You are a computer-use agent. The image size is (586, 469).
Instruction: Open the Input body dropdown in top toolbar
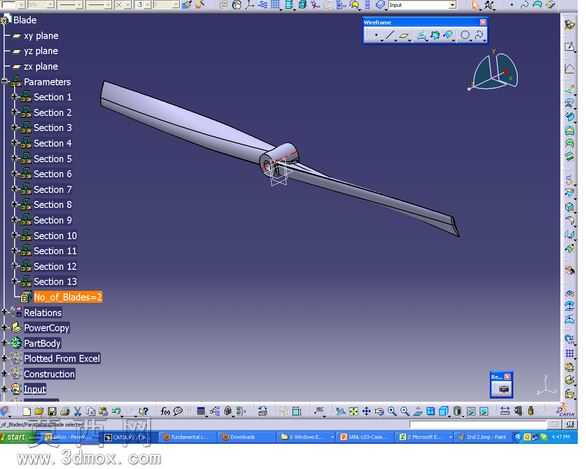(x=452, y=5)
